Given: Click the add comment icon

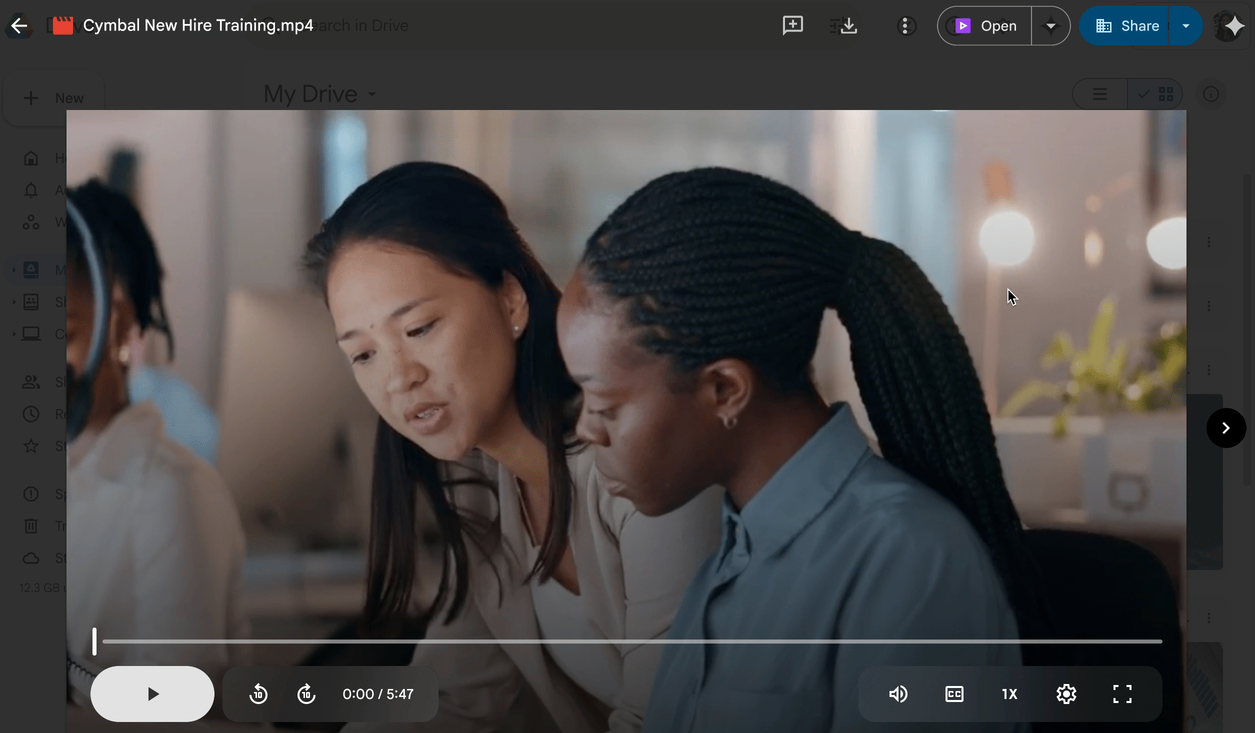Looking at the screenshot, I should [793, 26].
